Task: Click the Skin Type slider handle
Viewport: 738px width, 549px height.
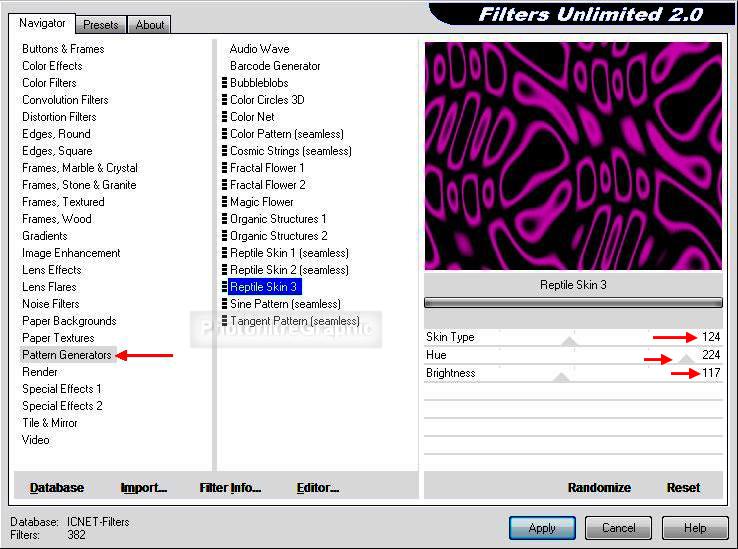Action: 569,341
